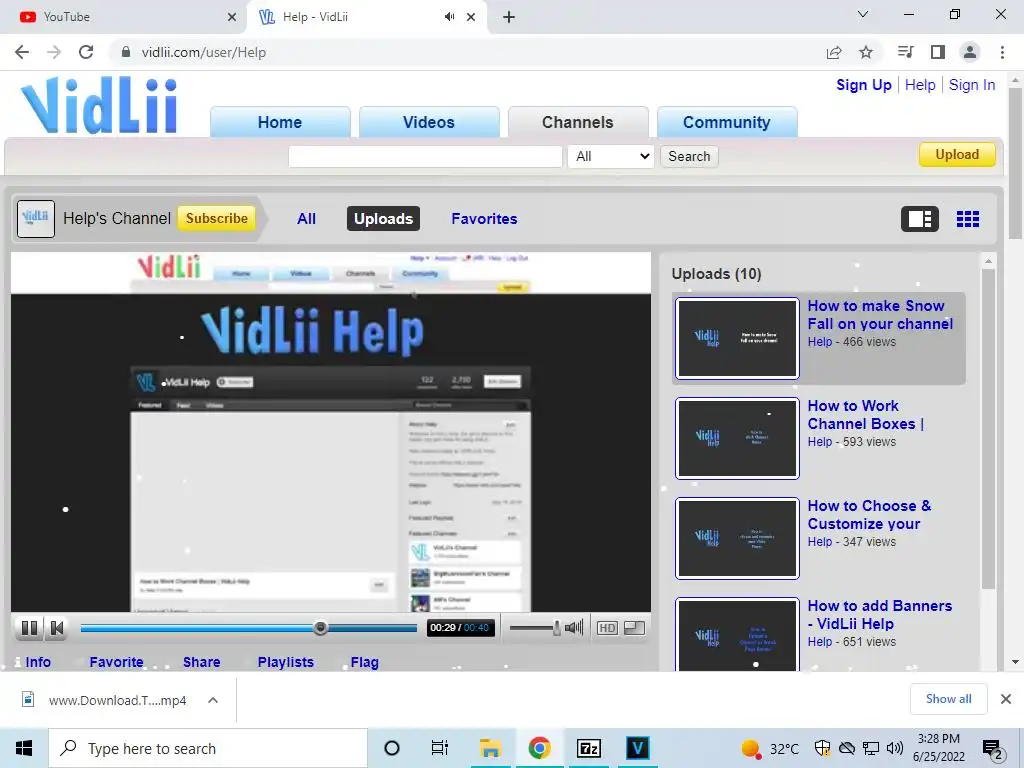The image size is (1024, 768).
Task: Open the Home navigation tab
Action: 280,122
